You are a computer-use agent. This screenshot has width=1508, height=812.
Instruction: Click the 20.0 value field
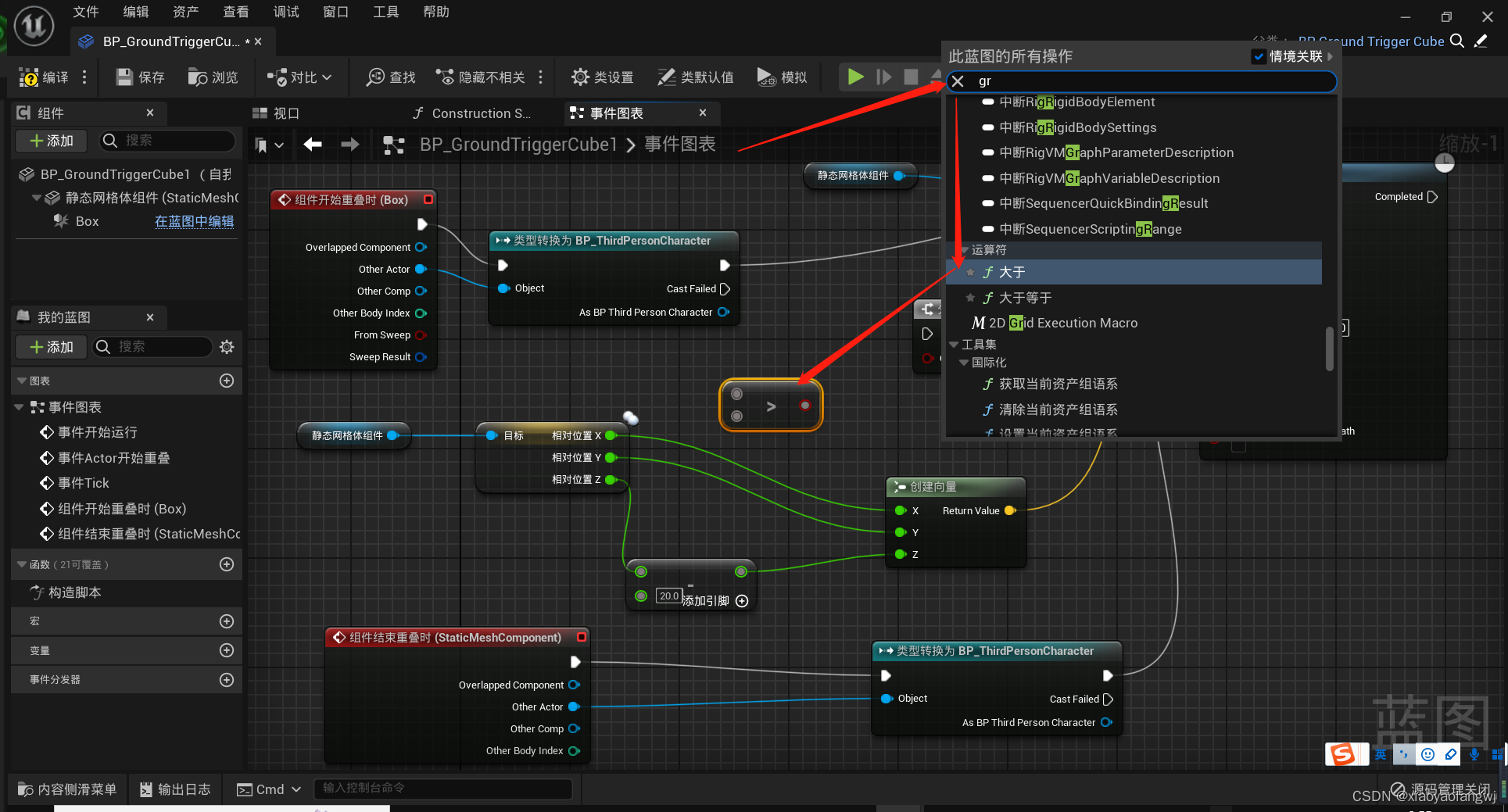pyautogui.click(x=669, y=596)
